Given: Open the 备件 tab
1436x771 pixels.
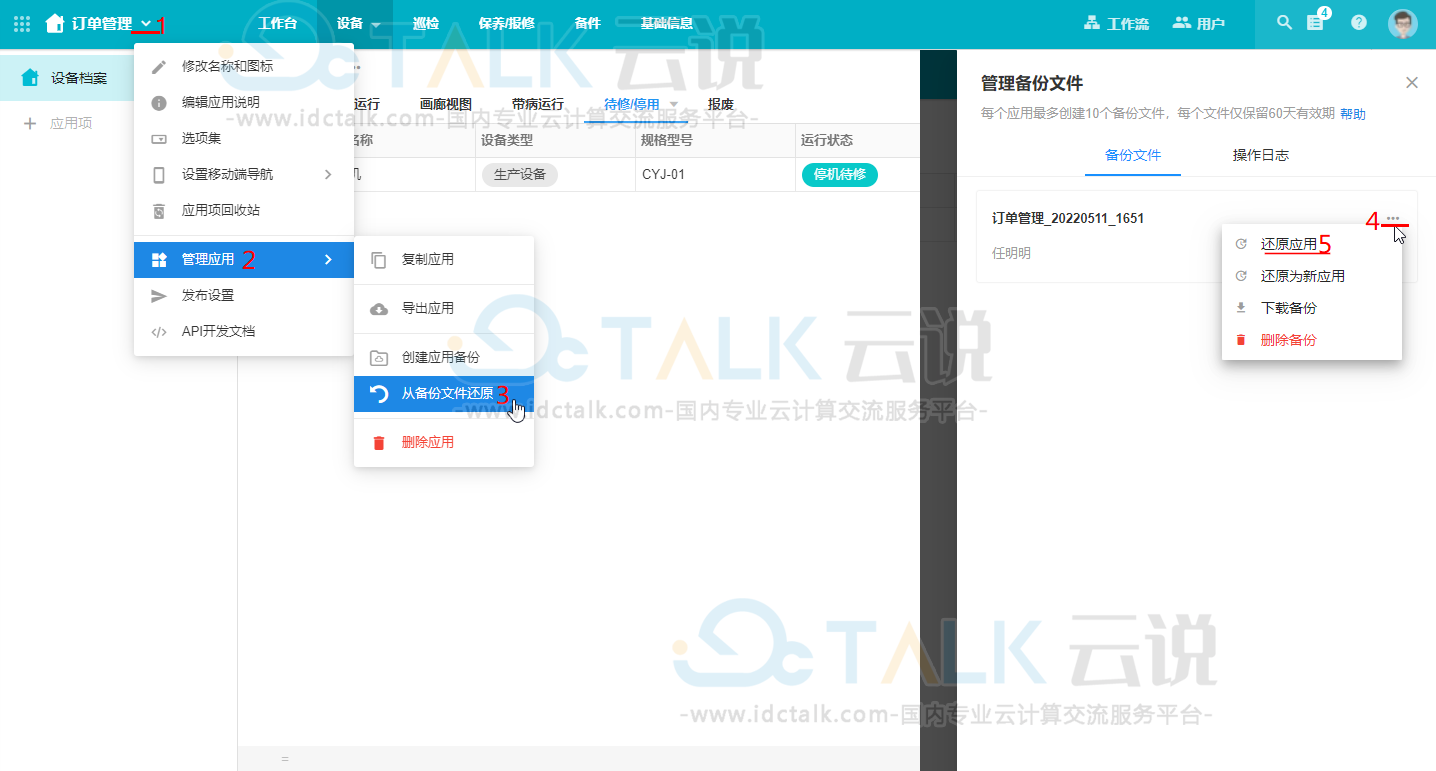Looking at the screenshot, I should [588, 23].
